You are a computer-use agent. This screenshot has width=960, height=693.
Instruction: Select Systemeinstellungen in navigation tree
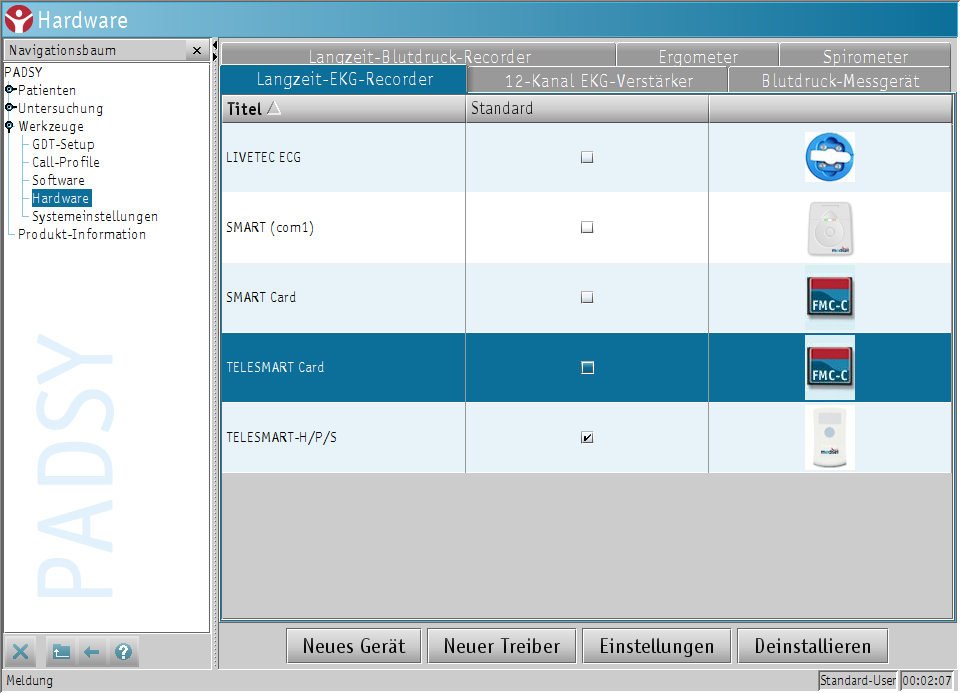coord(94,216)
